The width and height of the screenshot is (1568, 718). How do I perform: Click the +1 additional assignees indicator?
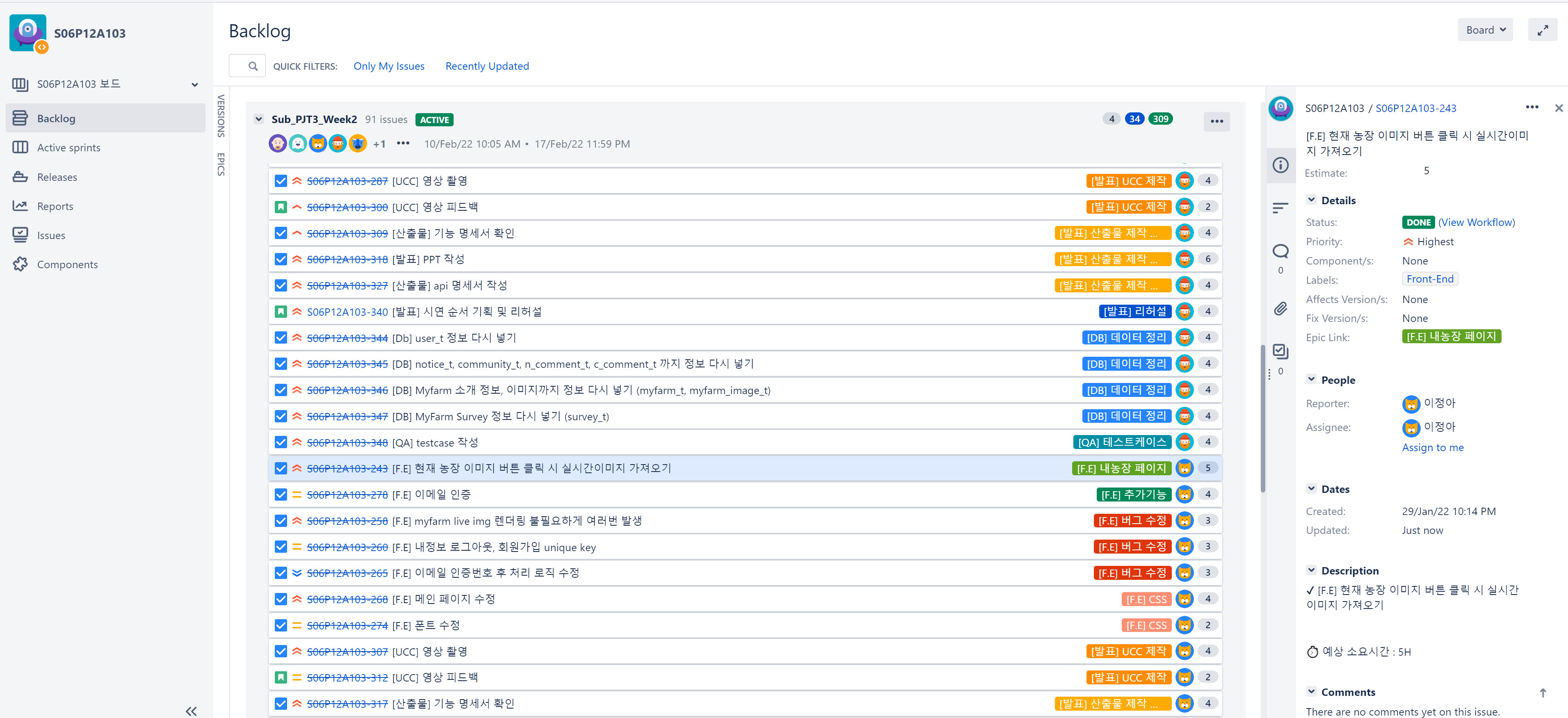coord(379,144)
